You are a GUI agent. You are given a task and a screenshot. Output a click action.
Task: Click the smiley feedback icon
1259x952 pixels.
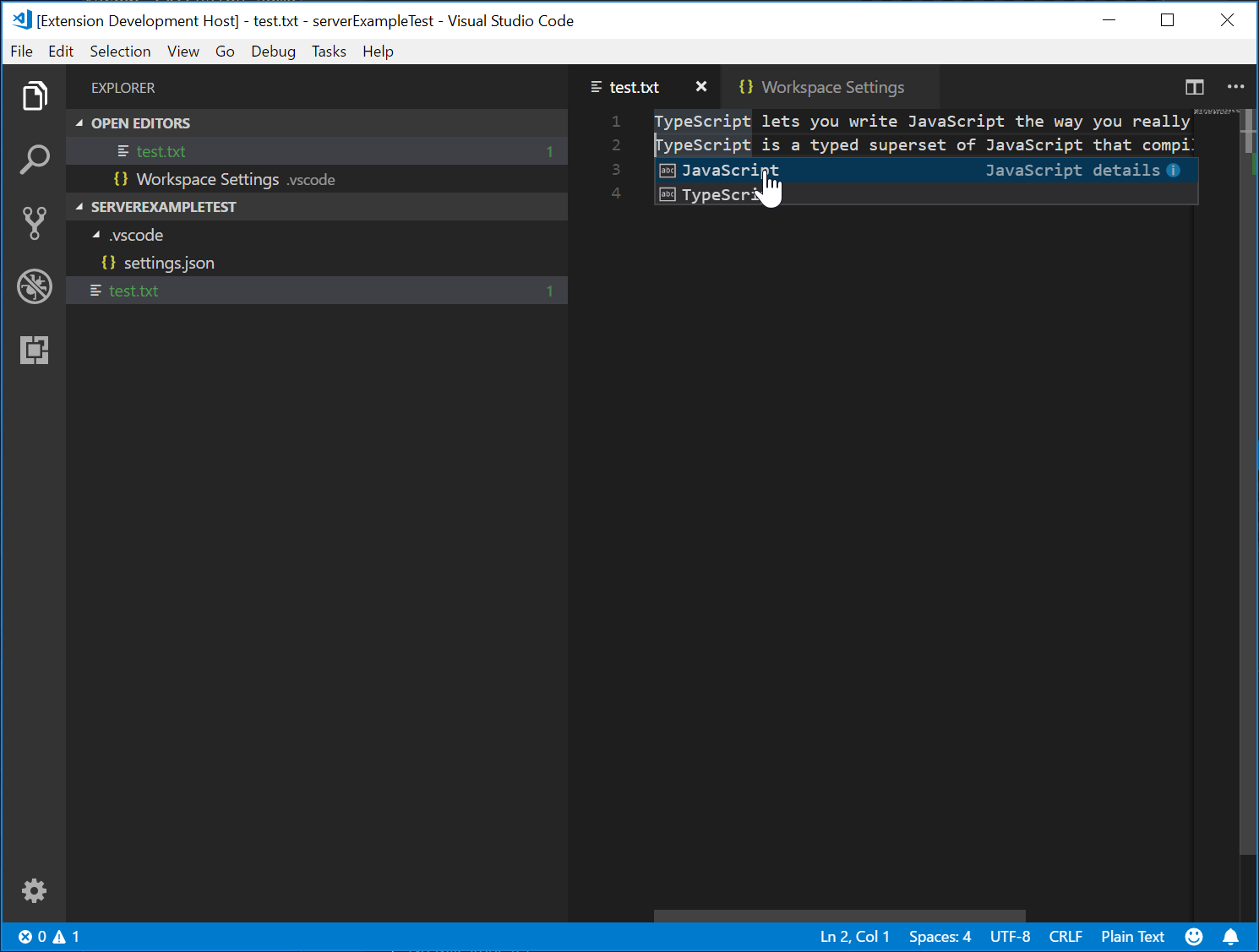coord(1194,936)
